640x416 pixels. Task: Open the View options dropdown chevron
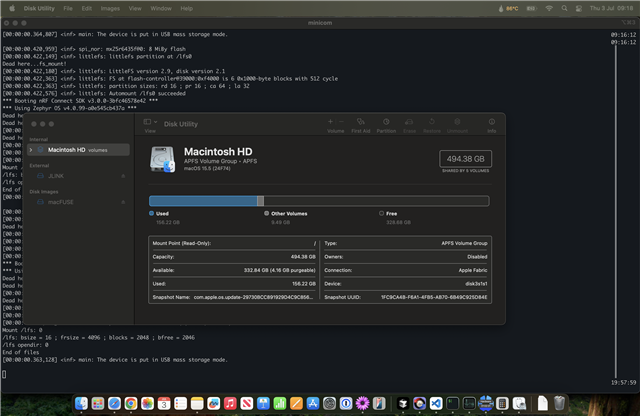tap(156, 122)
